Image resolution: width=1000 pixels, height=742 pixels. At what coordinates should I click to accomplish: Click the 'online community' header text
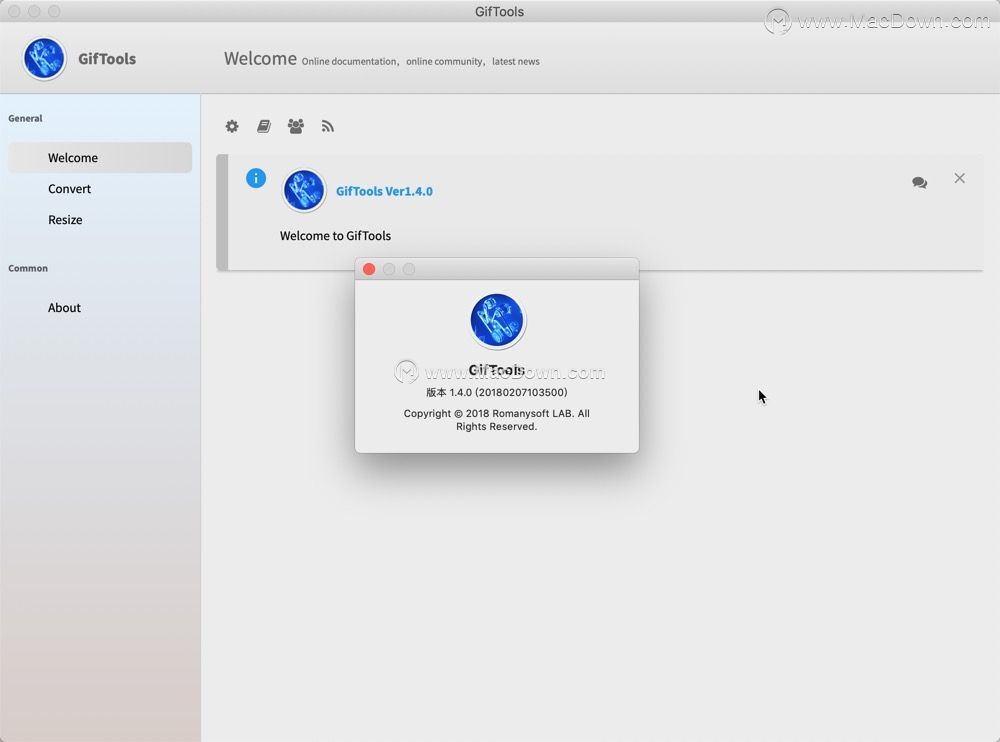(444, 61)
